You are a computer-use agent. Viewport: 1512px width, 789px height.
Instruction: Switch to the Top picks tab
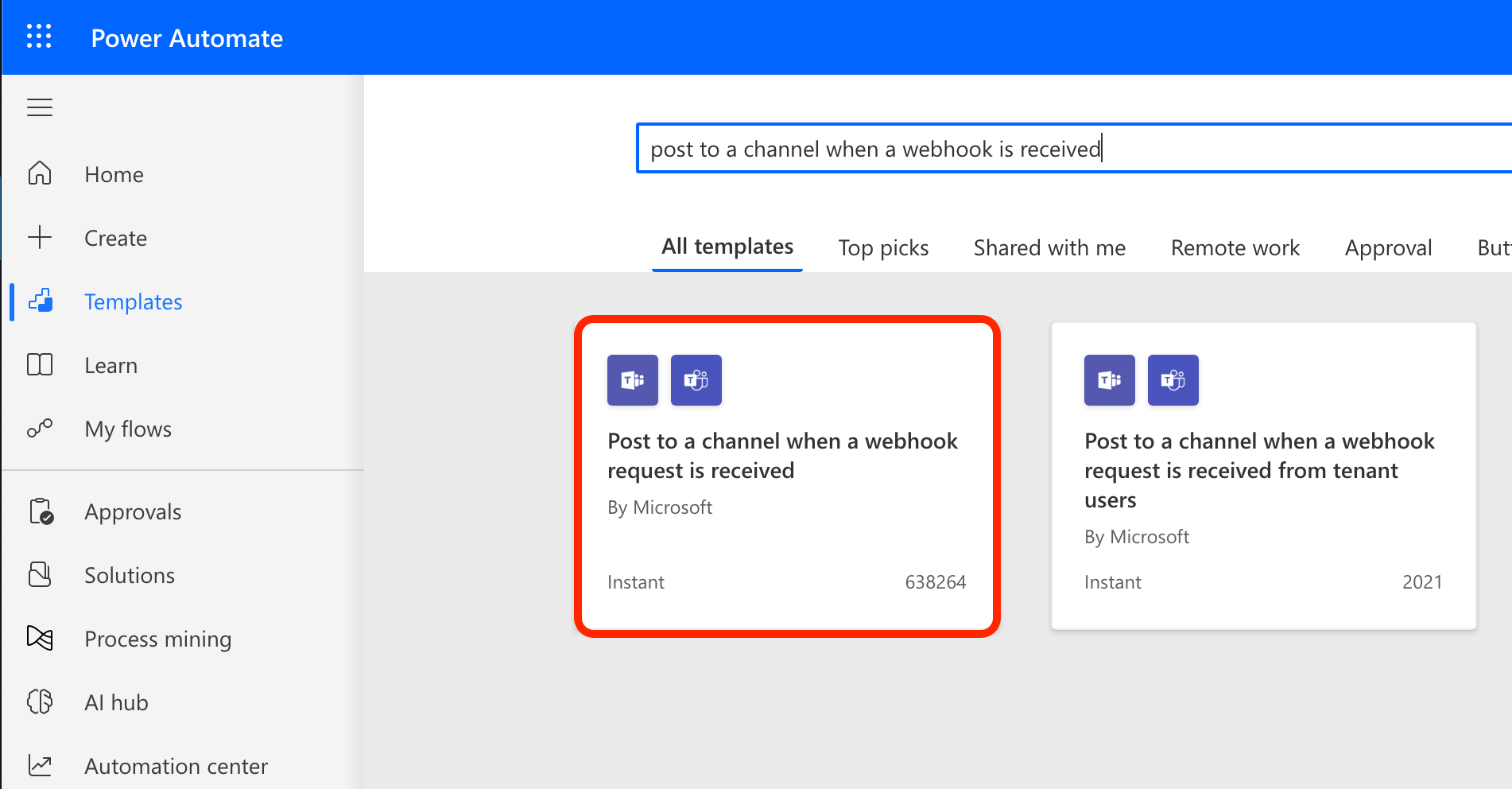[883, 247]
